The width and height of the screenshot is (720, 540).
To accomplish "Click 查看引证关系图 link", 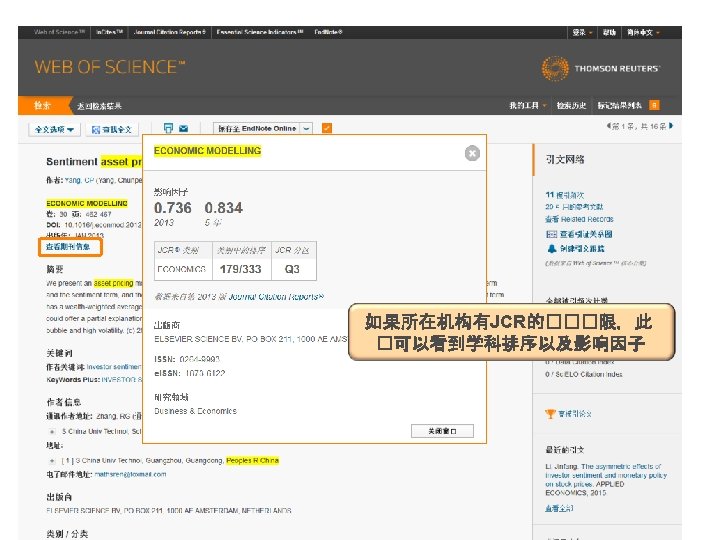I will coord(586,234).
